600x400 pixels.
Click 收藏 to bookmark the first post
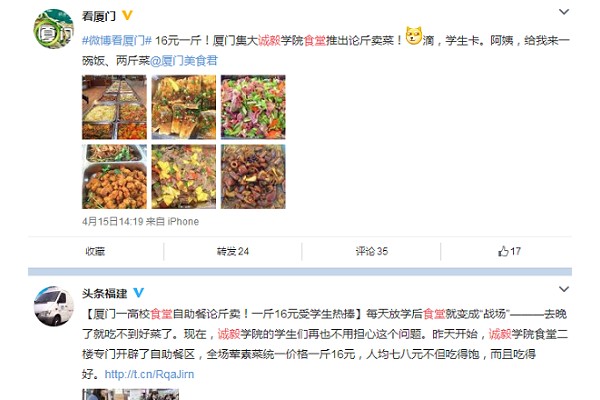(x=95, y=251)
